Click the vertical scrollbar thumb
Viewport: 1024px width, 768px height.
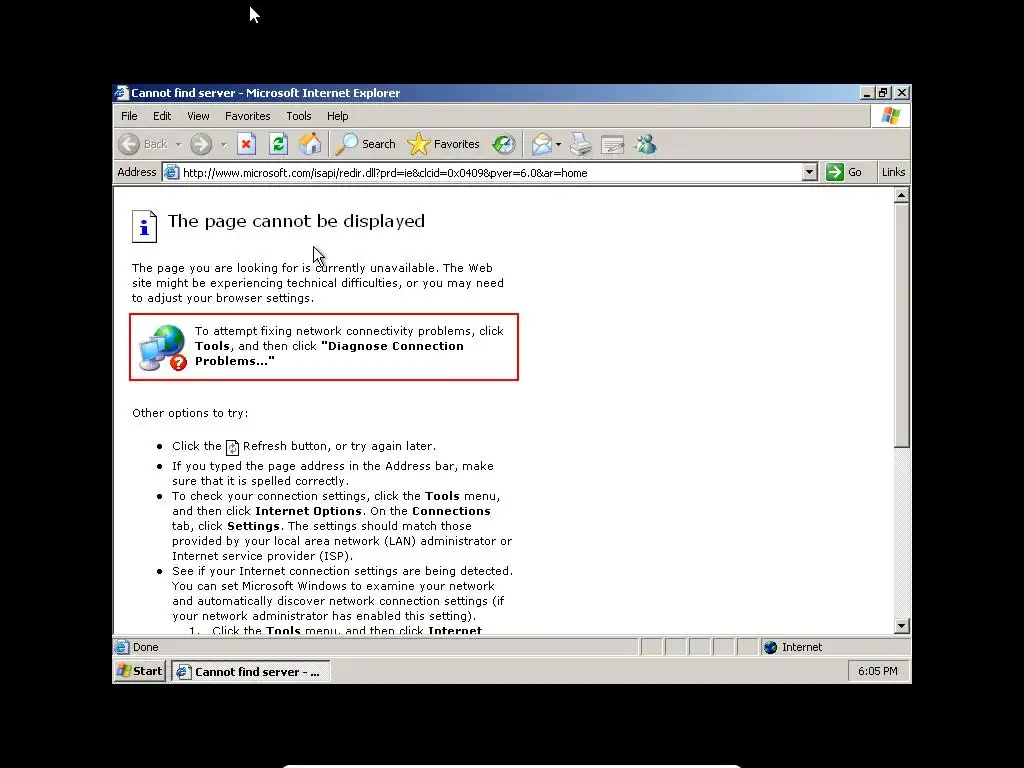pyautogui.click(x=901, y=325)
